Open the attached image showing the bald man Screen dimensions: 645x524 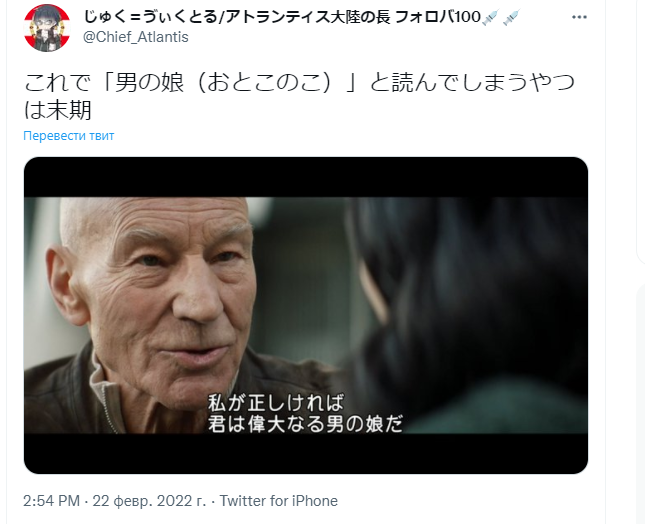pos(306,315)
